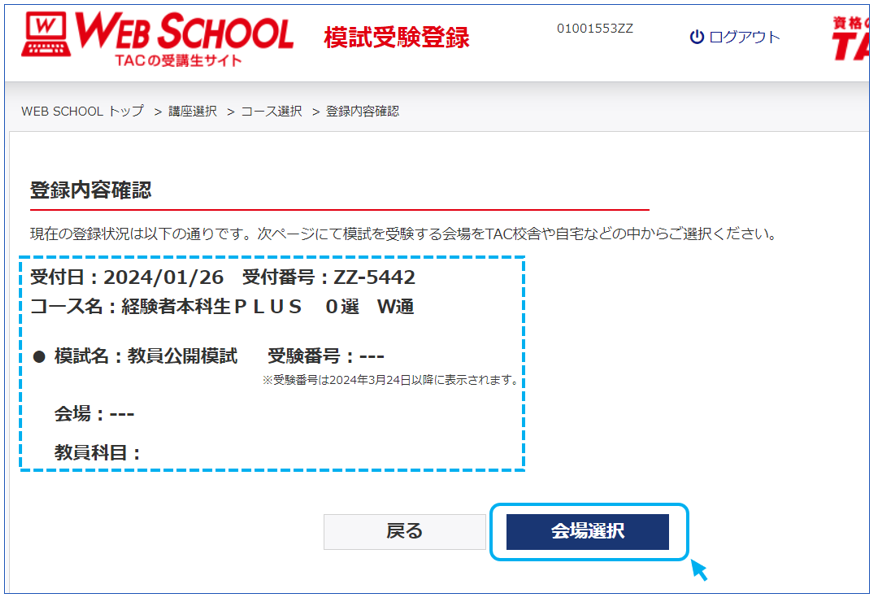Image resolution: width=874 pixels, height=598 pixels.
Task: Open コース選択 in the breadcrumb
Action: click(271, 111)
